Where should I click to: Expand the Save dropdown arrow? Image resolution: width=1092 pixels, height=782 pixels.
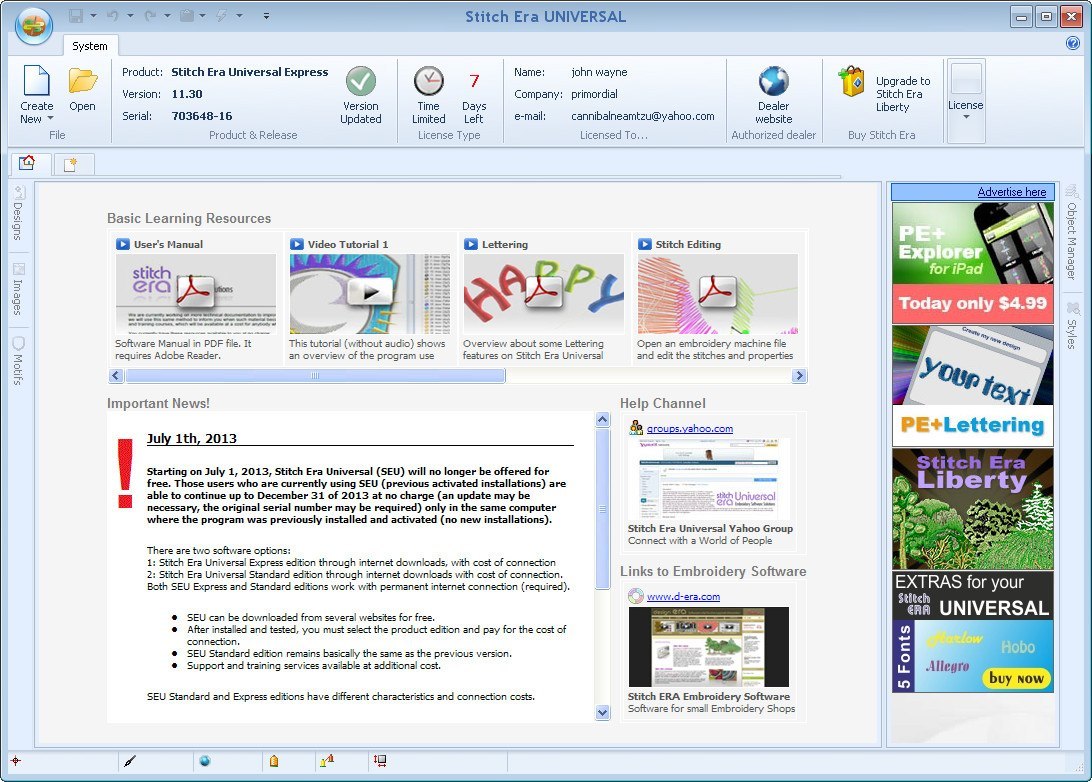(x=93, y=15)
